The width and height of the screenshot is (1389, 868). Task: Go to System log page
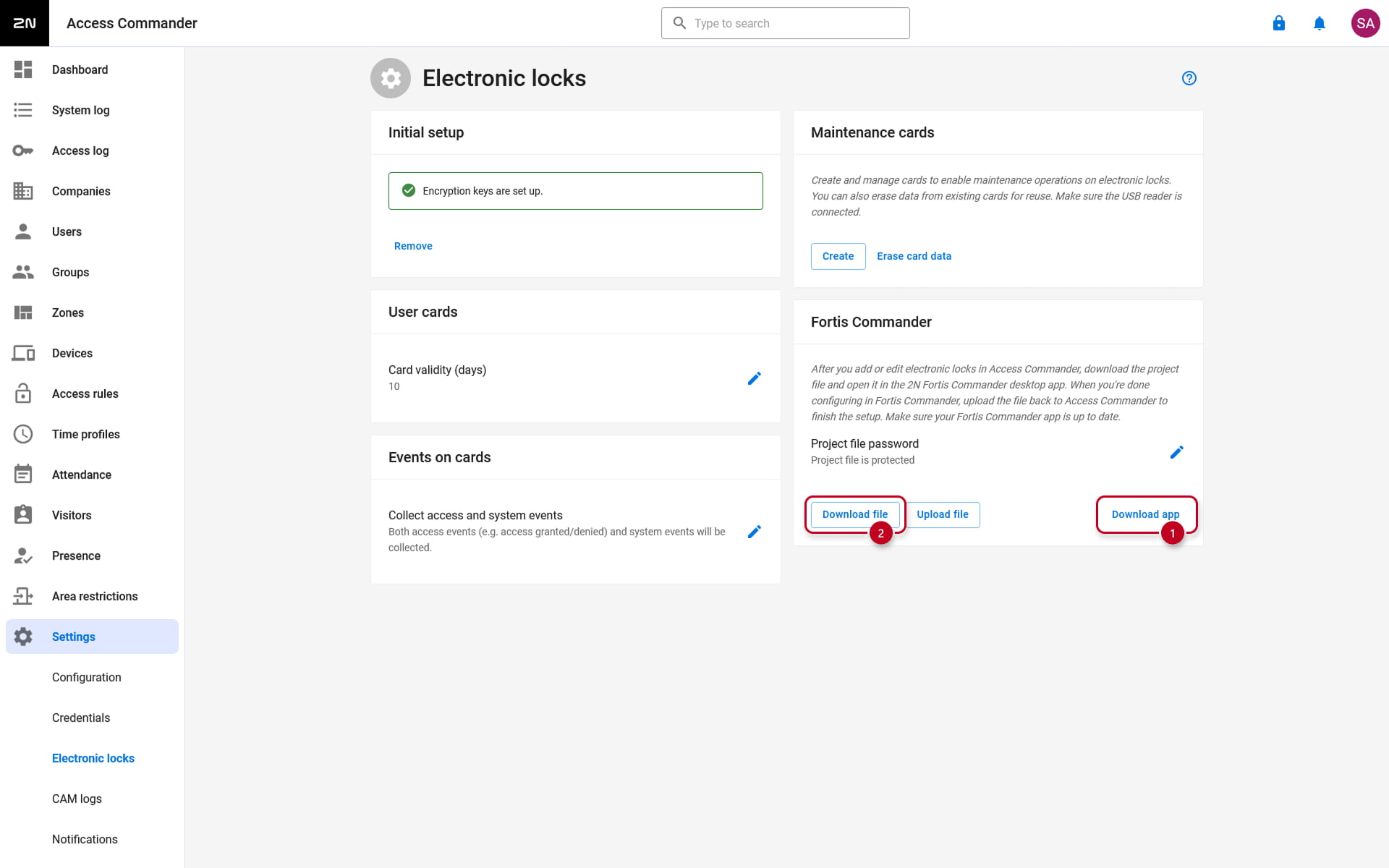93,110
